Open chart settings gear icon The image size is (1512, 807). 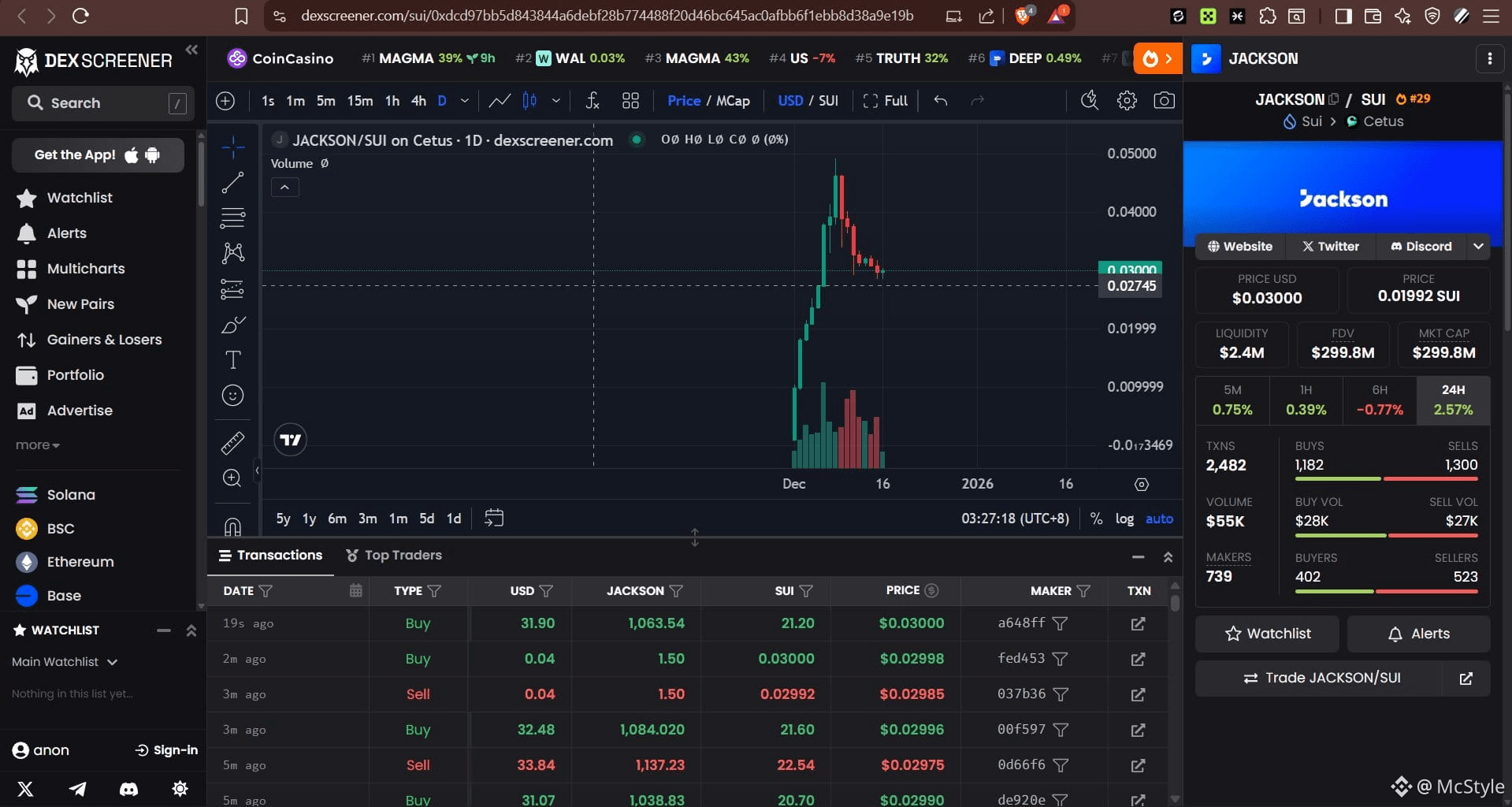tap(1127, 101)
